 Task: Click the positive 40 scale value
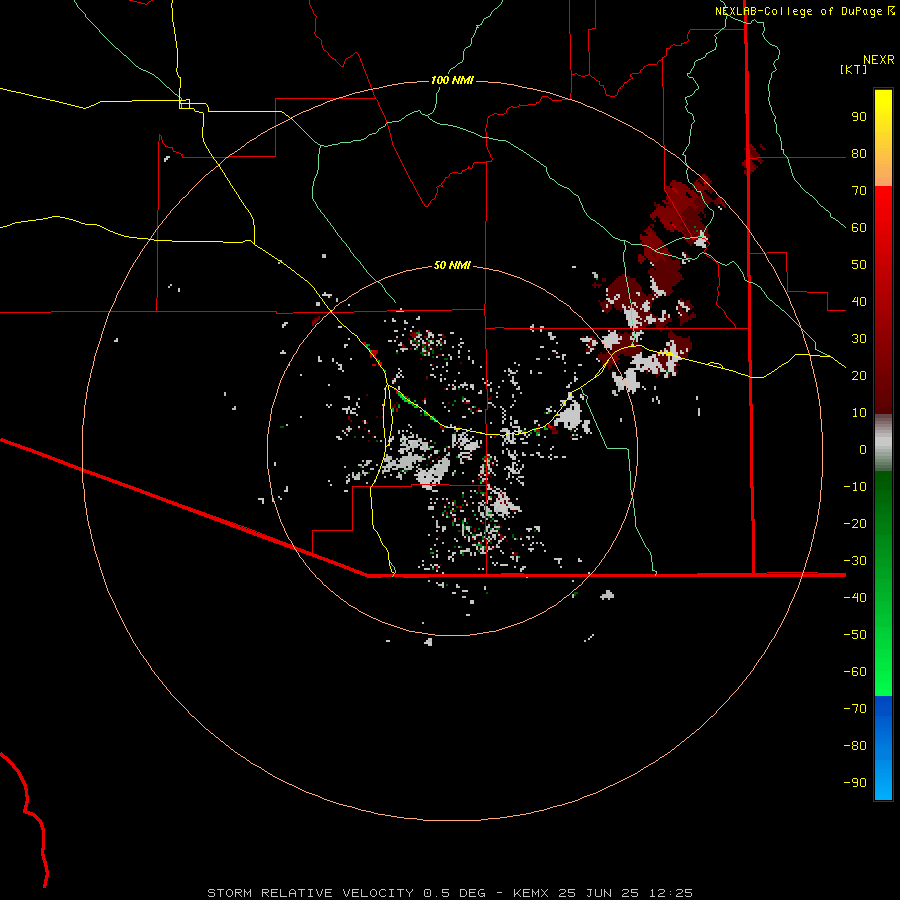[x=859, y=301]
